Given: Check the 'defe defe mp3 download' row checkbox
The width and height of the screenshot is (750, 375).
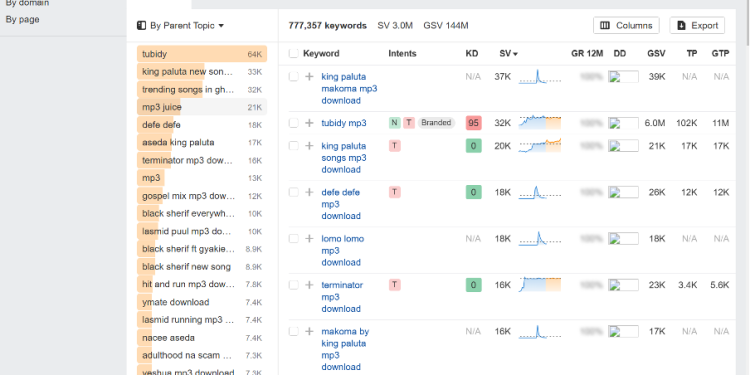Looking at the screenshot, I should click(294, 192).
